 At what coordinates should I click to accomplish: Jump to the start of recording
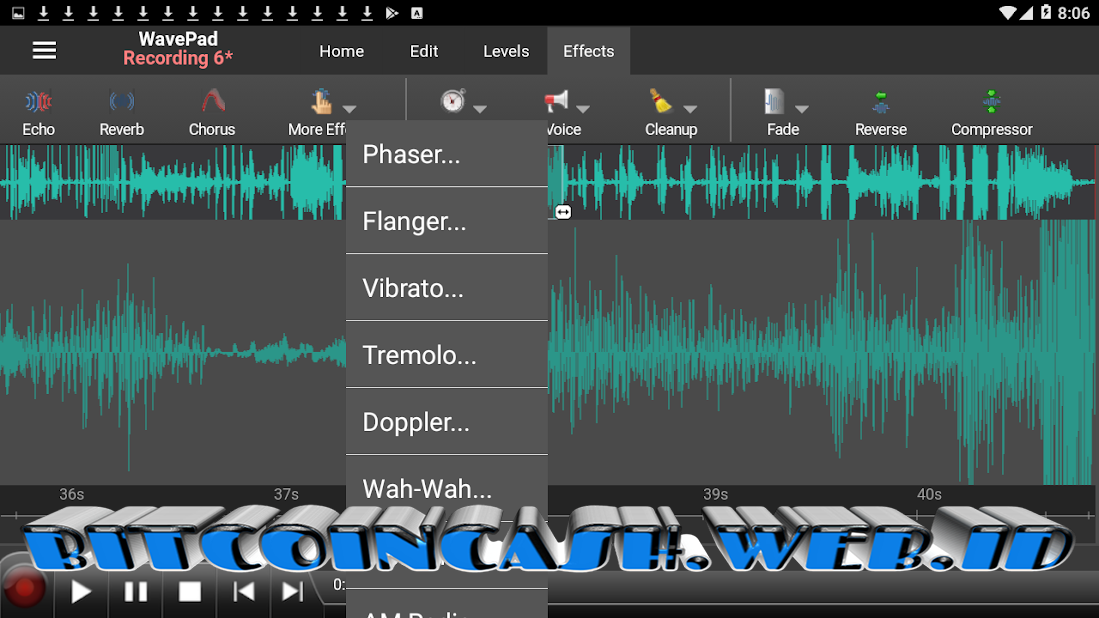(243, 592)
